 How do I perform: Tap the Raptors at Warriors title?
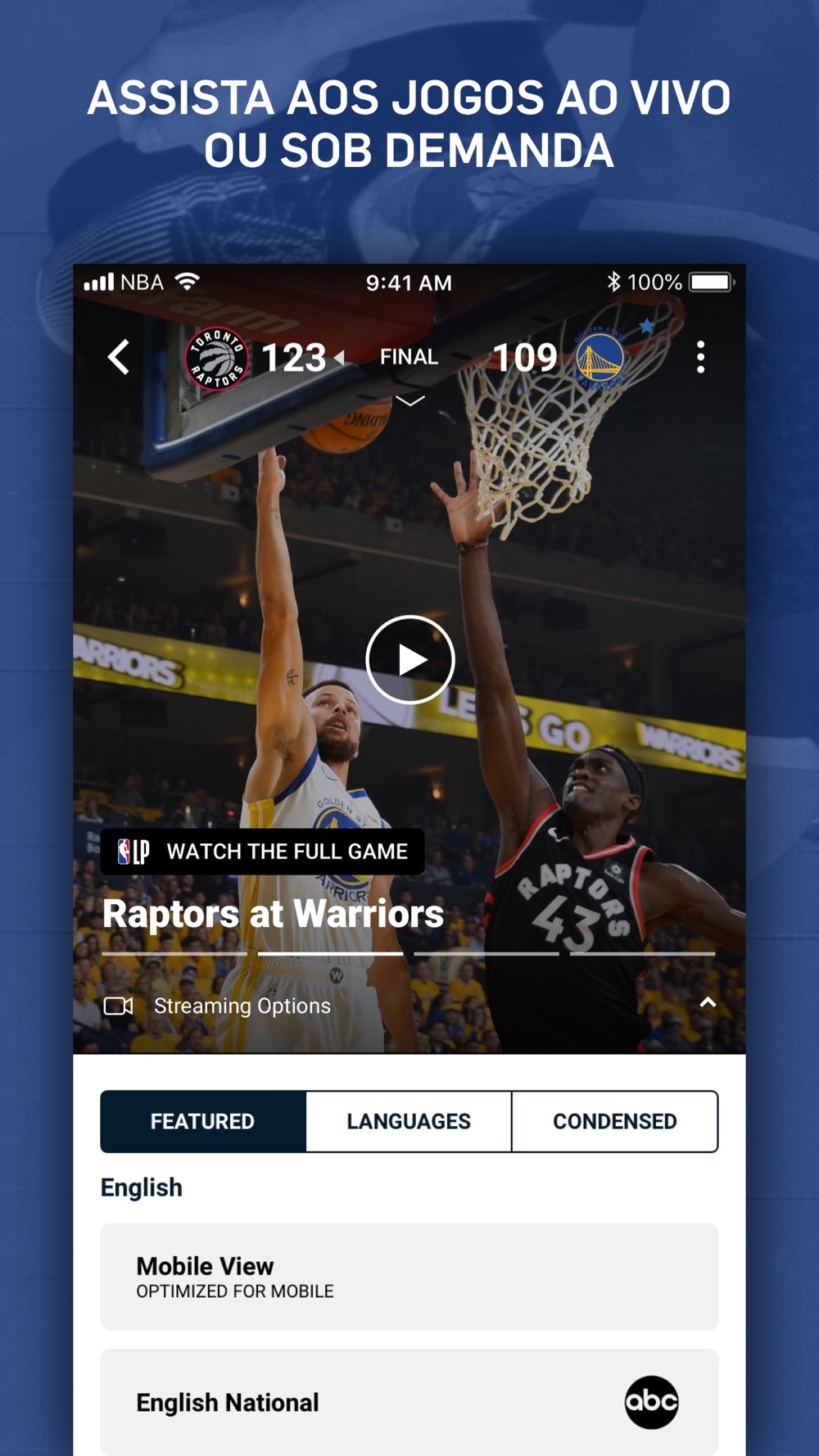pos(273,913)
